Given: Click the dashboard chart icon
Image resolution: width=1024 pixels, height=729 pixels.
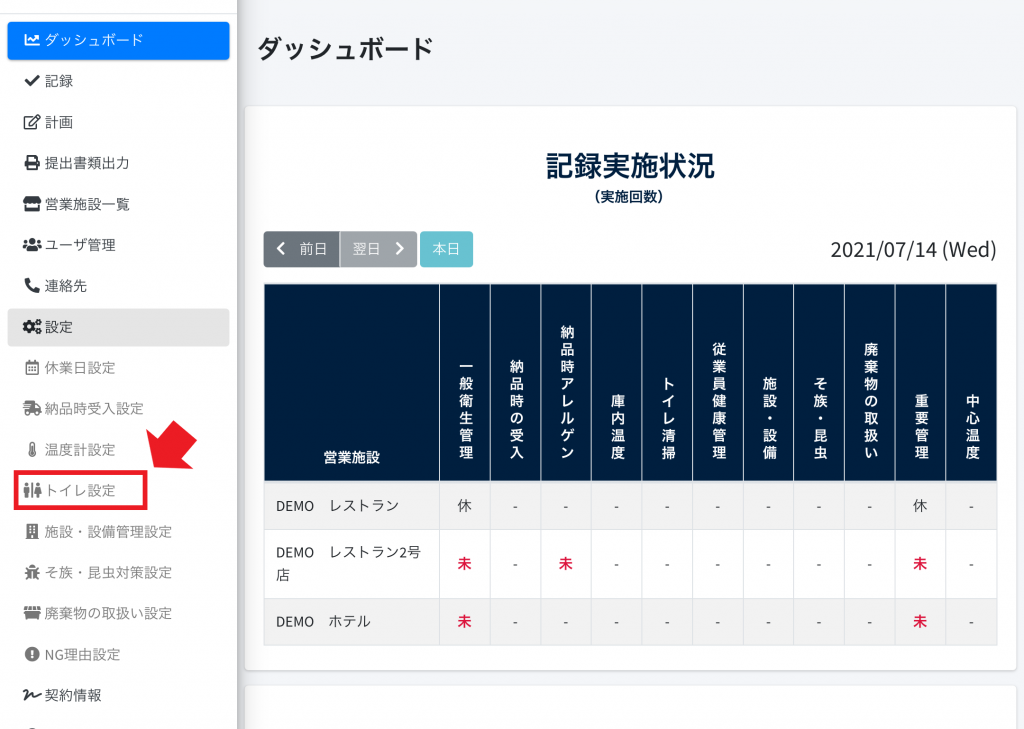Looking at the screenshot, I should coord(31,40).
